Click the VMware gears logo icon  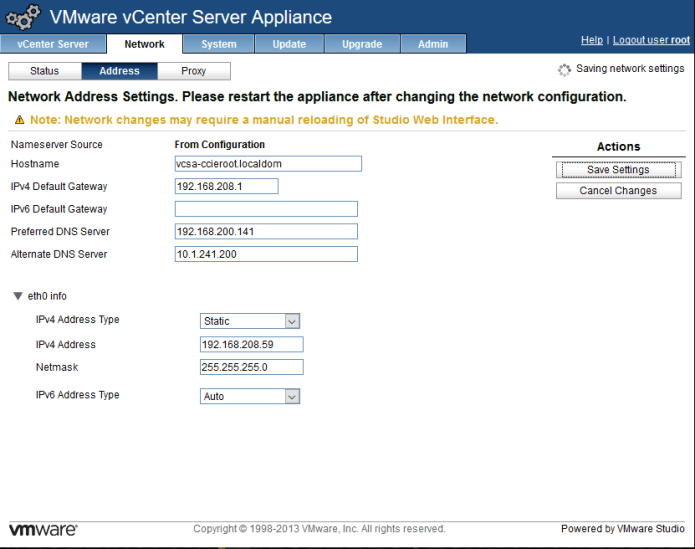[23, 17]
